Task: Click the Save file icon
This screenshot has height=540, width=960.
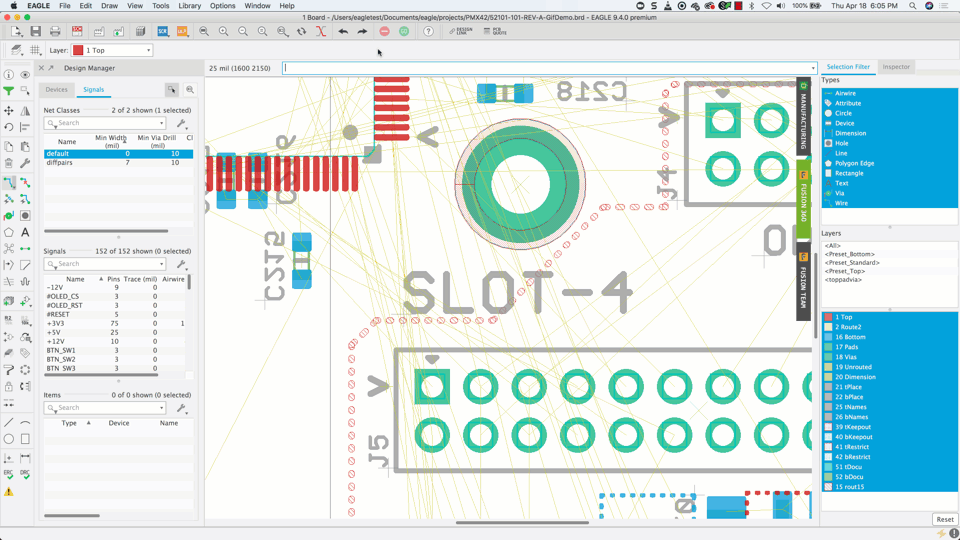Action: click(x=35, y=32)
